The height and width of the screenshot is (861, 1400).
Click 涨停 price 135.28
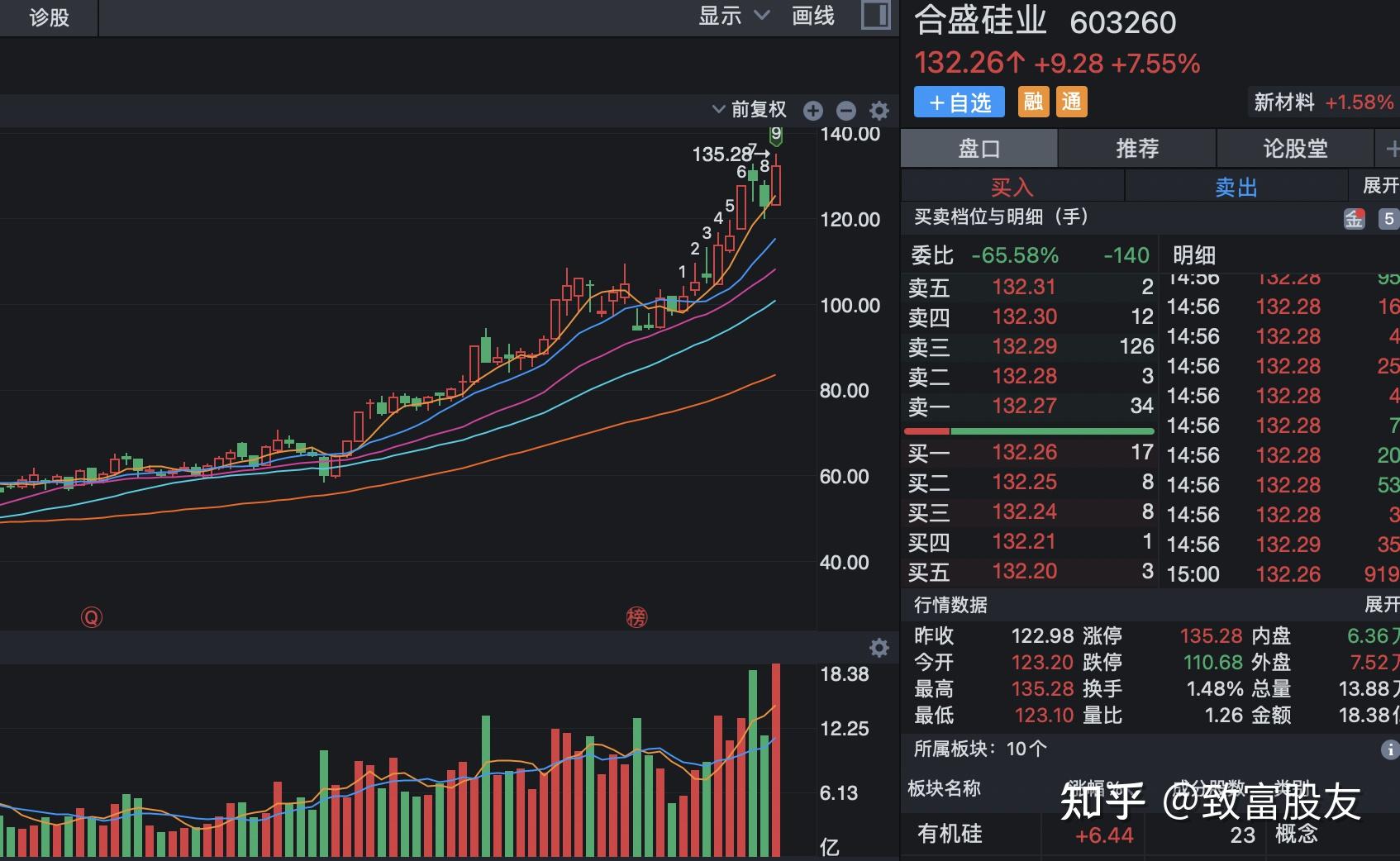[1211, 635]
